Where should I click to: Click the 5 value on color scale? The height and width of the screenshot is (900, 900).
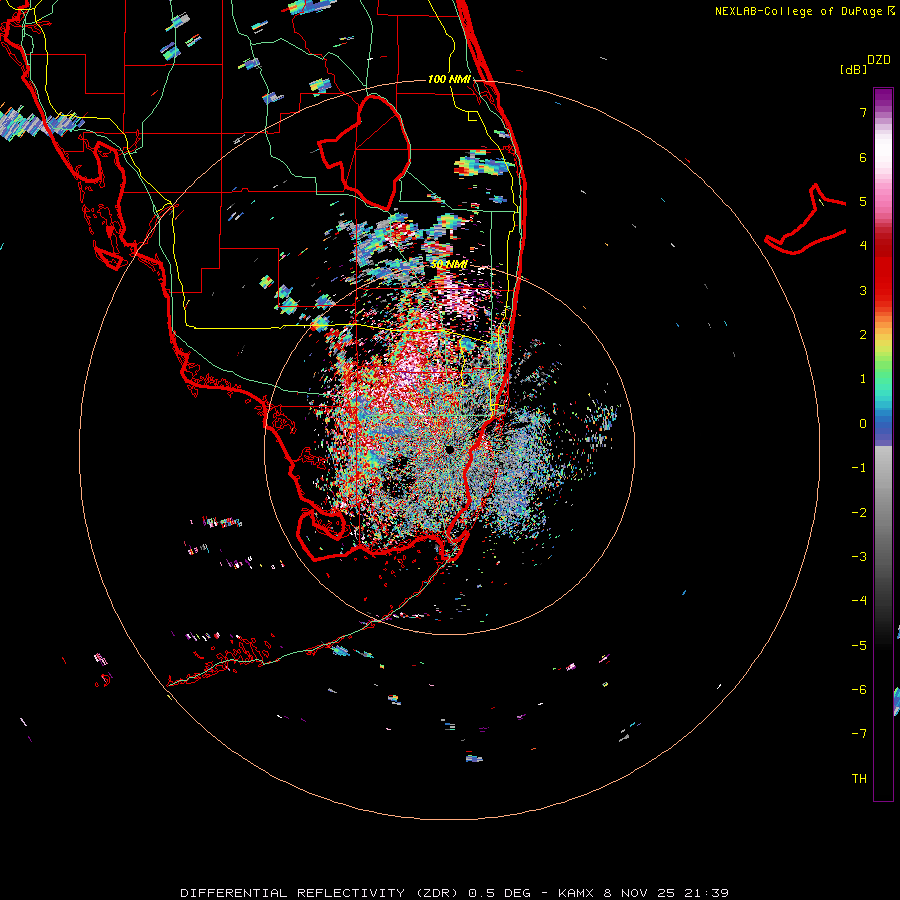[x=863, y=201]
